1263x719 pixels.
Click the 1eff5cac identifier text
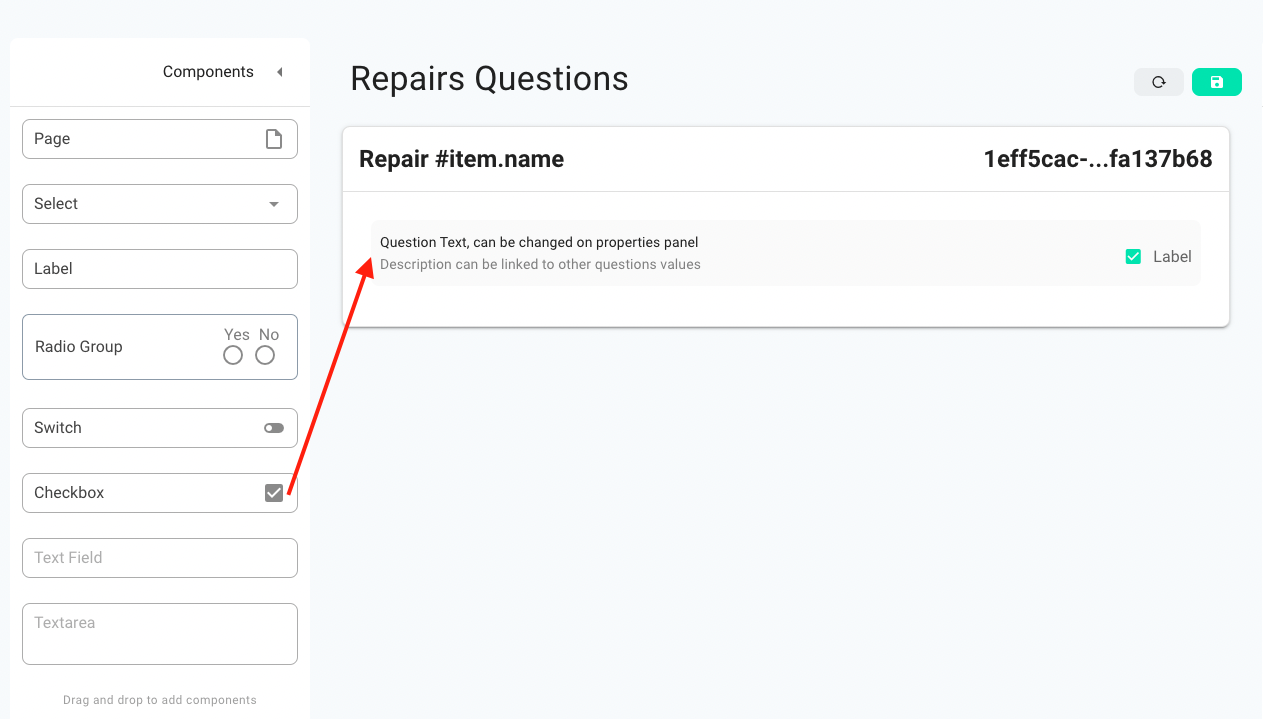coord(1098,159)
